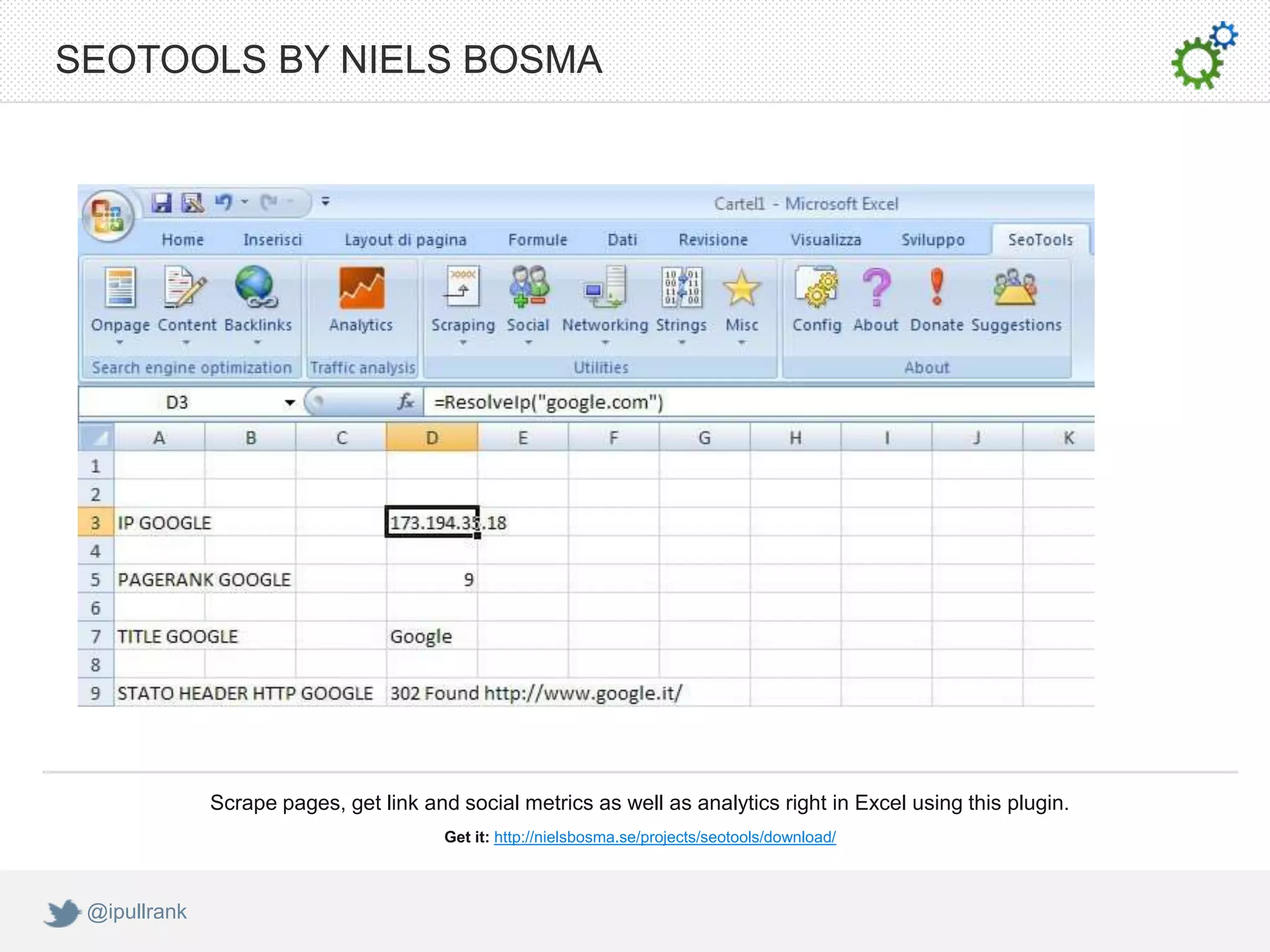This screenshot has height=952, width=1270.
Task: Click the Analytics chart icon
Action: point(362,288)
